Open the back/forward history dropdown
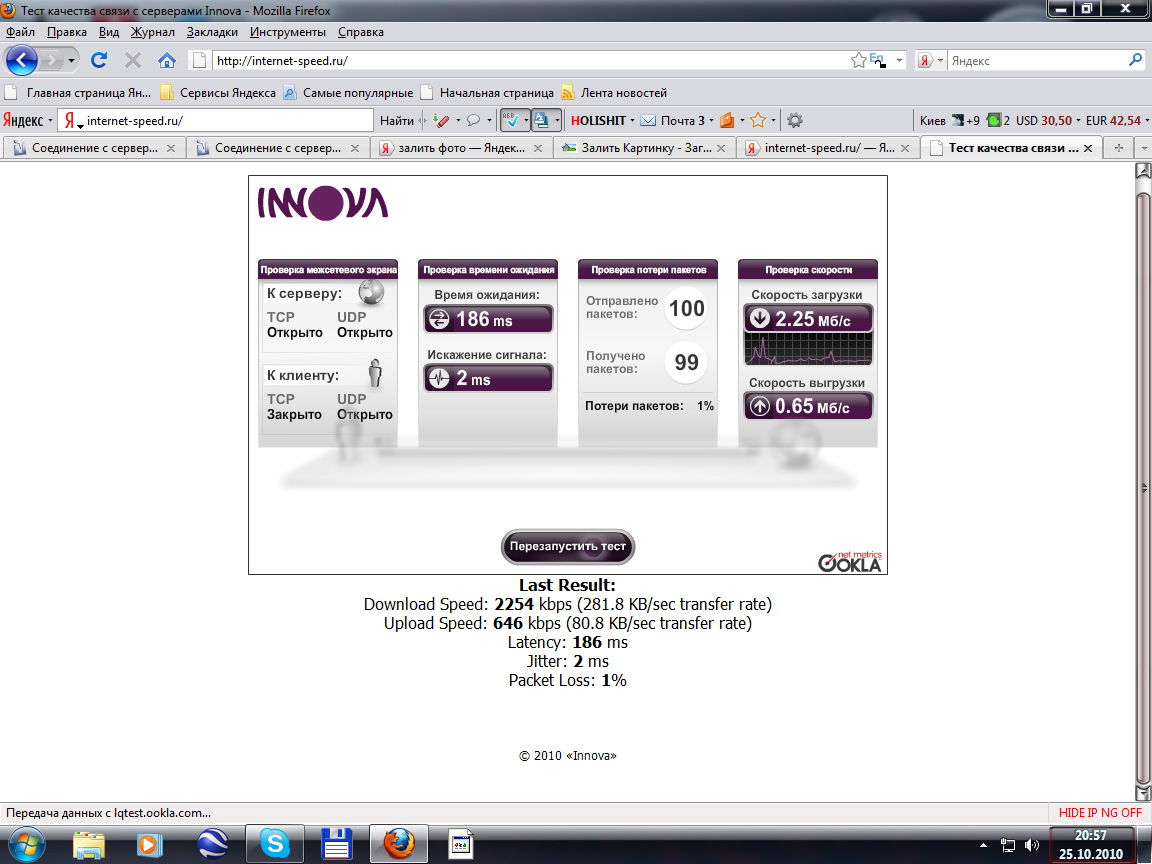The width and height of the screenshot is (1152, 864). pyautogui.click(x=71, y=60)
